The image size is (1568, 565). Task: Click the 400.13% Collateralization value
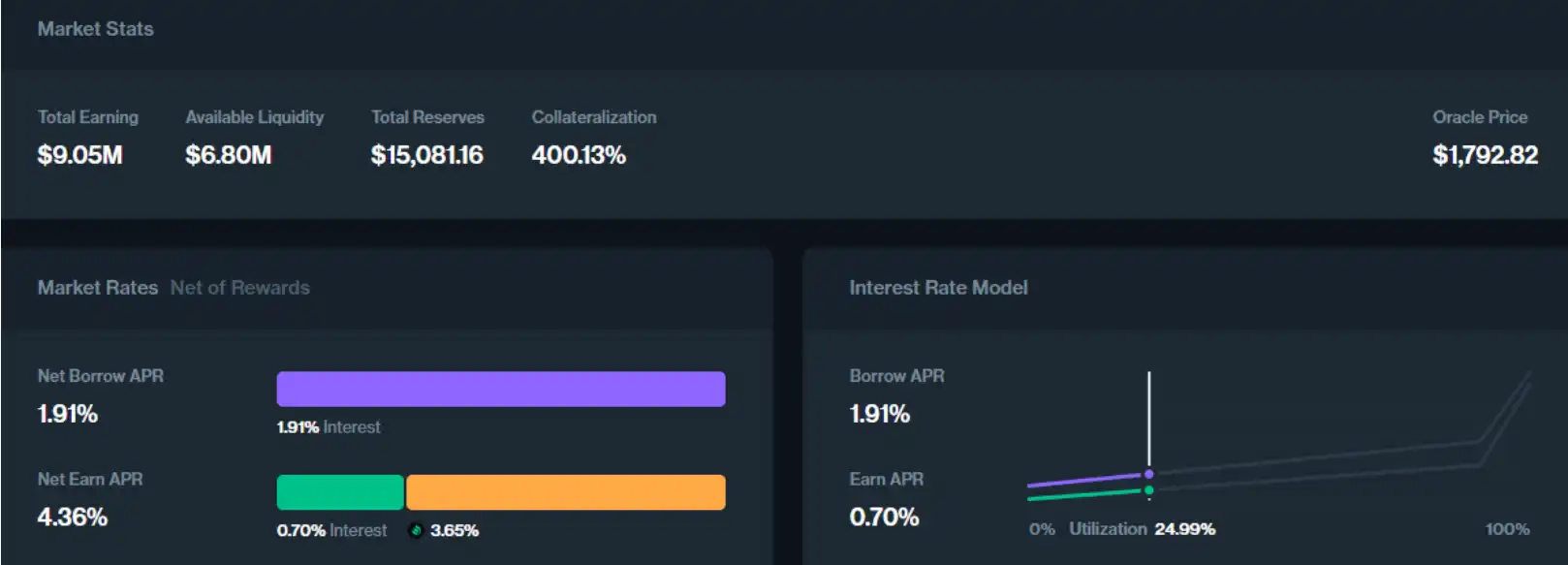pos(579,155)
